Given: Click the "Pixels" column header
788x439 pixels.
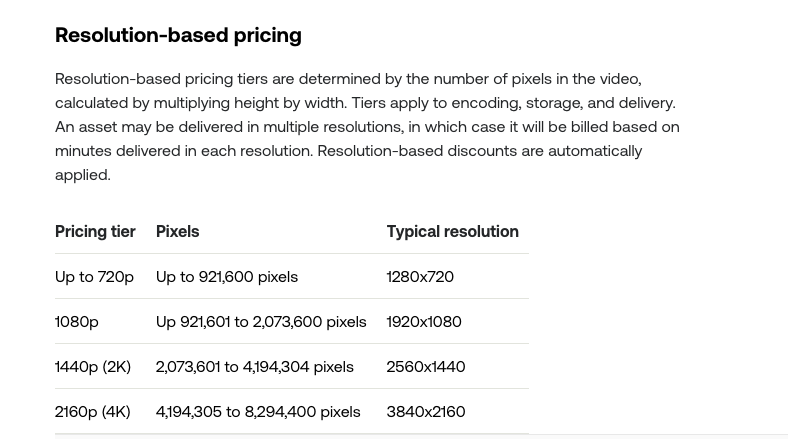Looking at the screenshot, I should [177, 231].
